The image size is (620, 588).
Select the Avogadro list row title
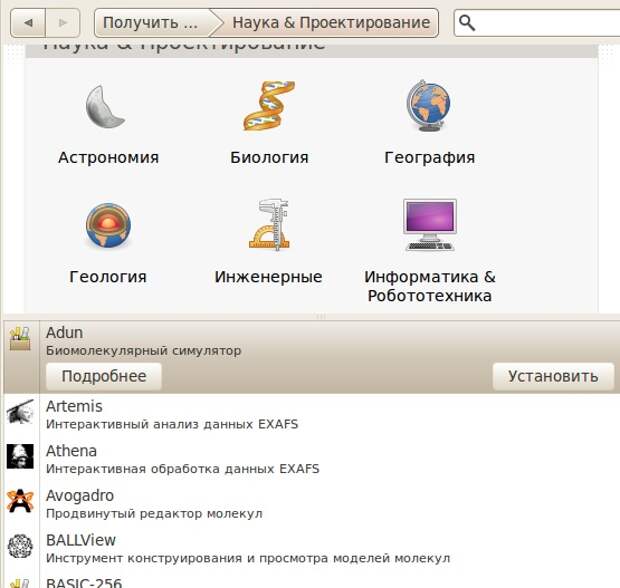(x=80, y=495)
